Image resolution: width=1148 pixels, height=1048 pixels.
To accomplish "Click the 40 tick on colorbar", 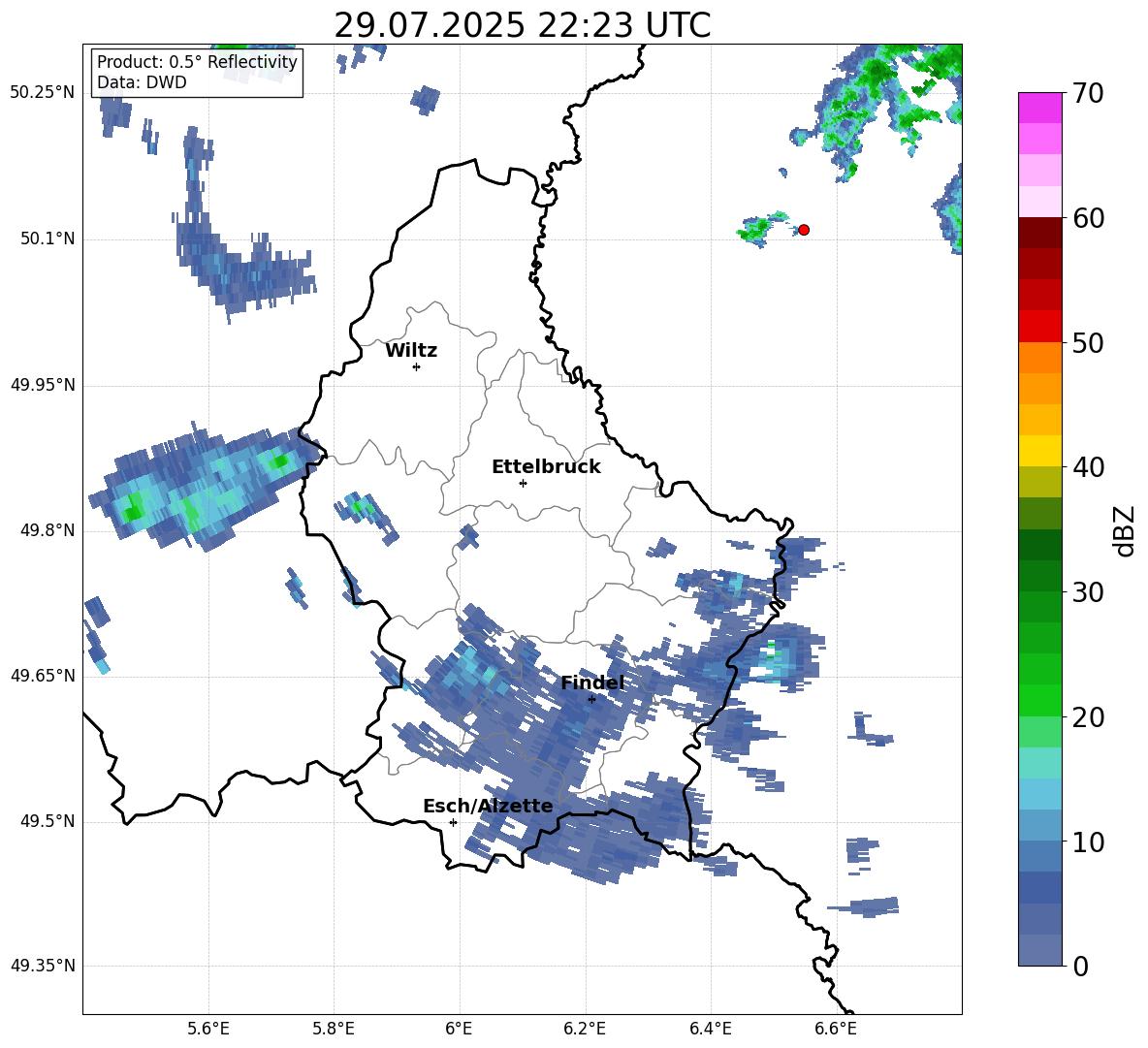I will click(x=1088, y=467).
